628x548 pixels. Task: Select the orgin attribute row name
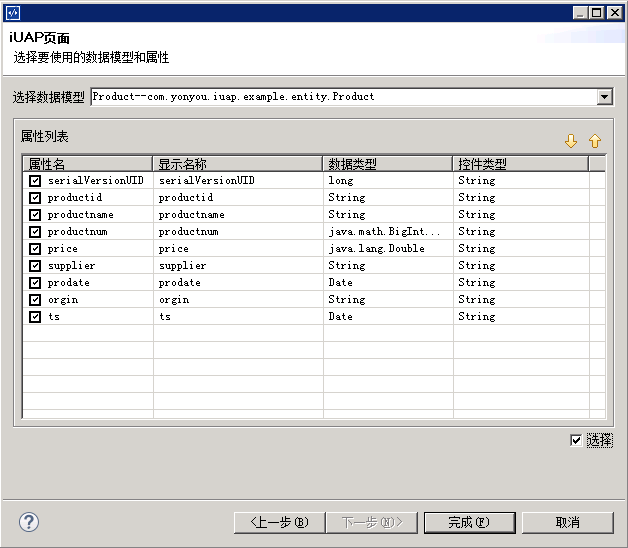(62, 300)
